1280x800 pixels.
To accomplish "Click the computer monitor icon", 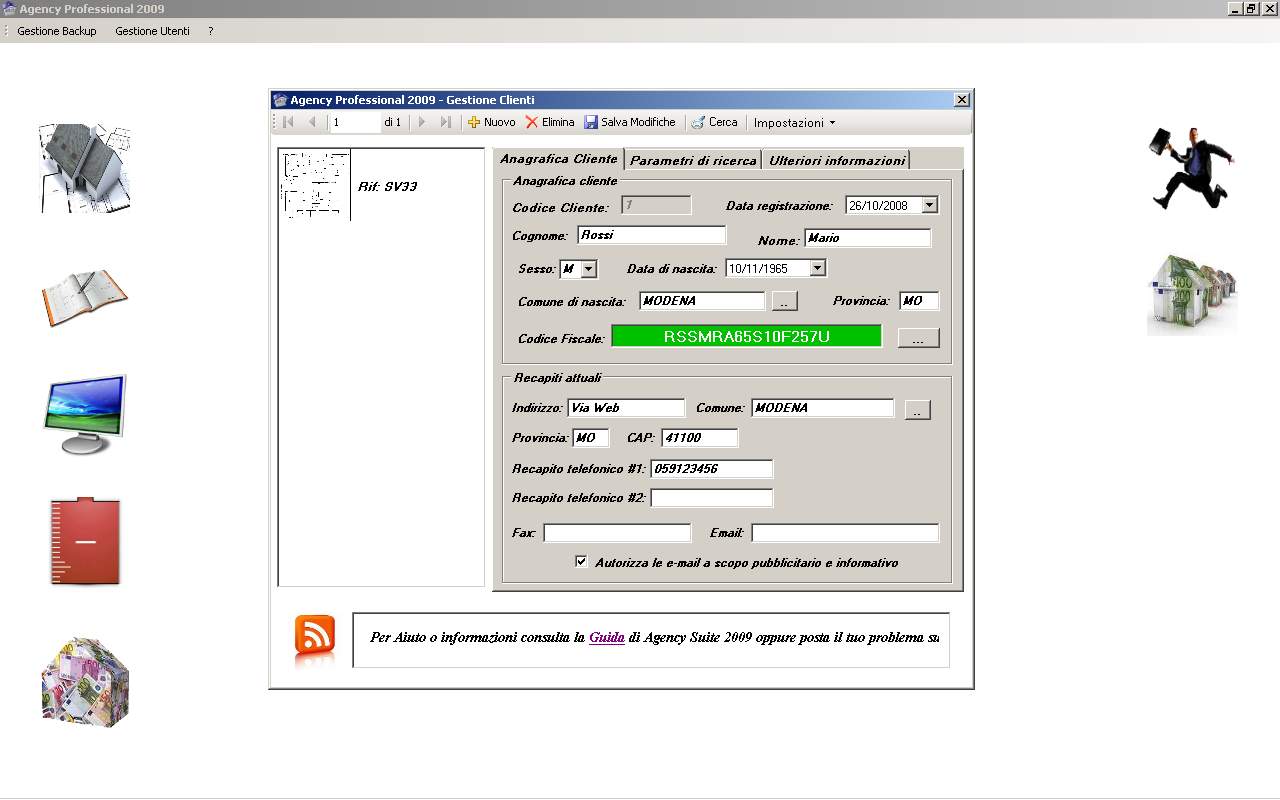I will click(85, 414).
